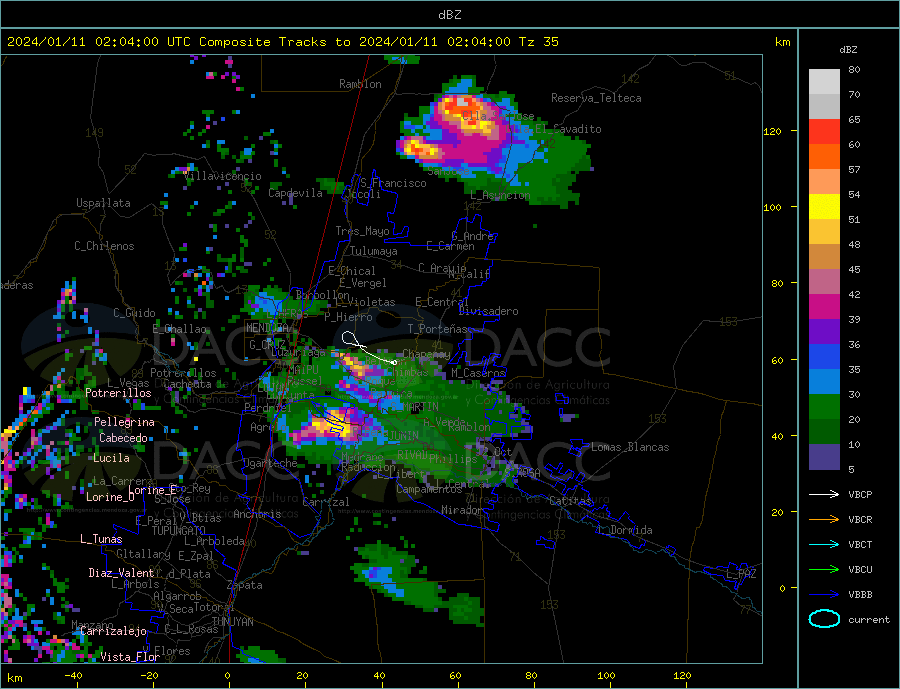This screenshot has height=689, width=900.
Task: Click the C_Chilenos map label
Action: coord(104,246)
